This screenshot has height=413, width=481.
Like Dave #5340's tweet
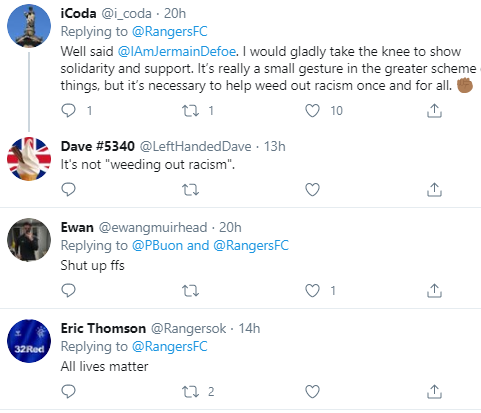pyautogui.click(x=312, y=190)
